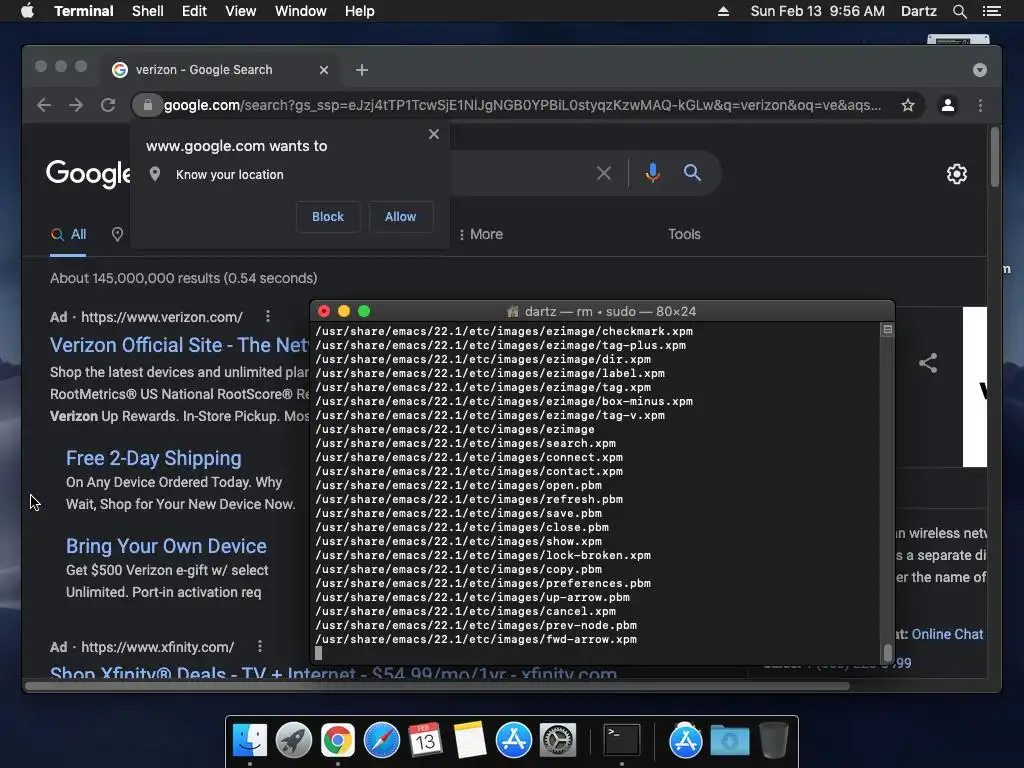1024x768 pixels.
Task: Open Spotlight search in menu bar
Action: point(959,11)
